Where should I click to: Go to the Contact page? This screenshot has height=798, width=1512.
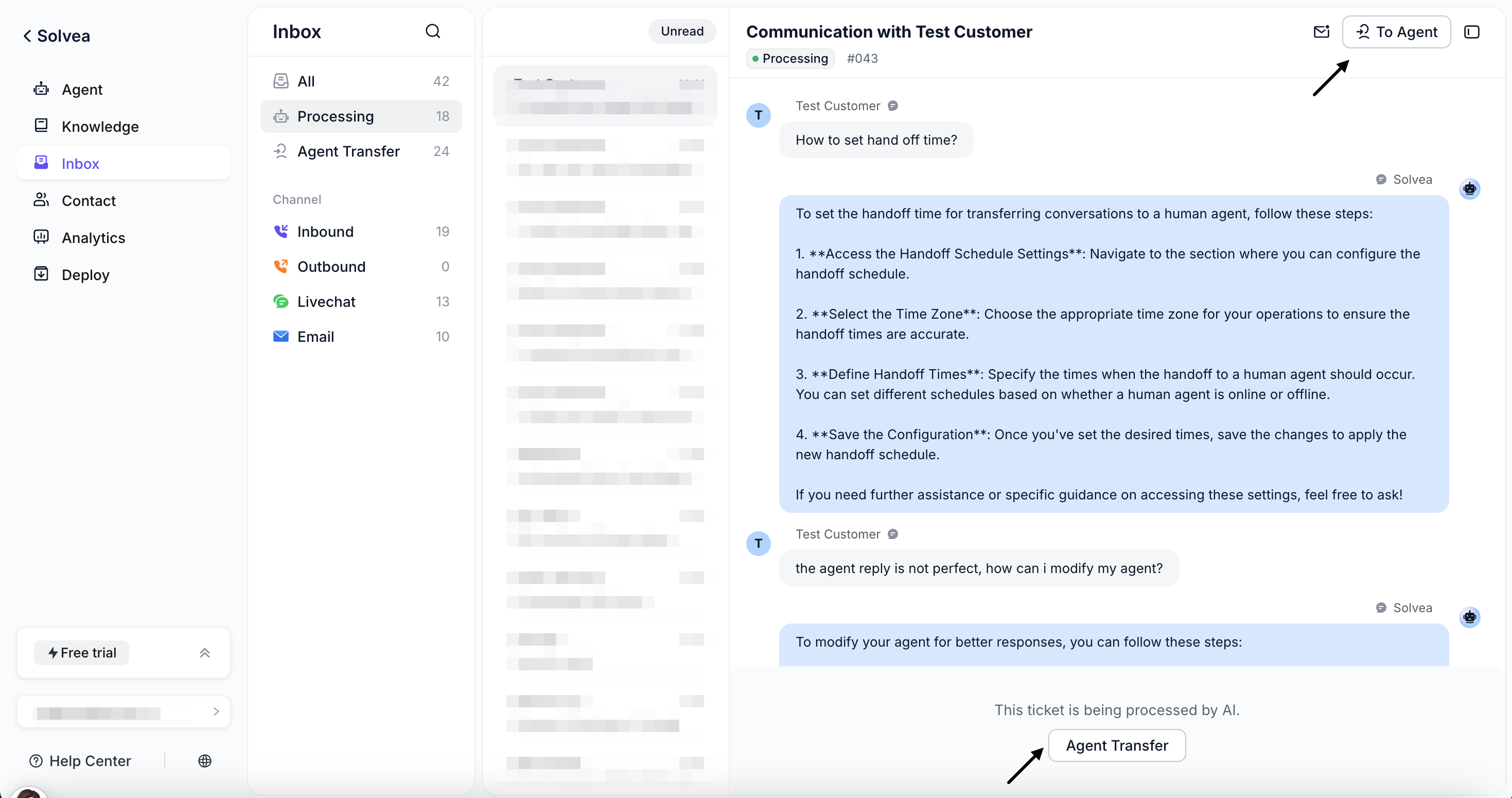89,201
